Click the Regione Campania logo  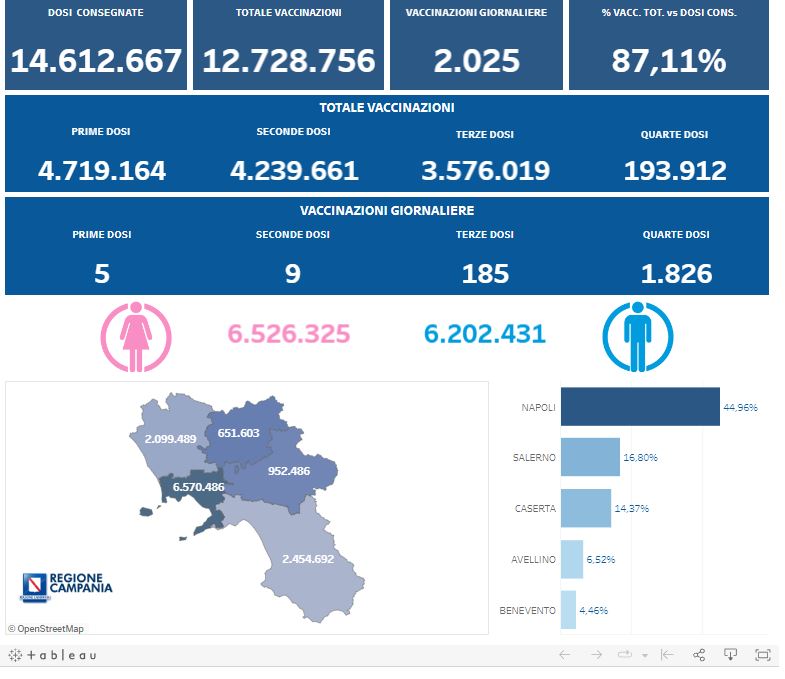(x=67, y=586)
